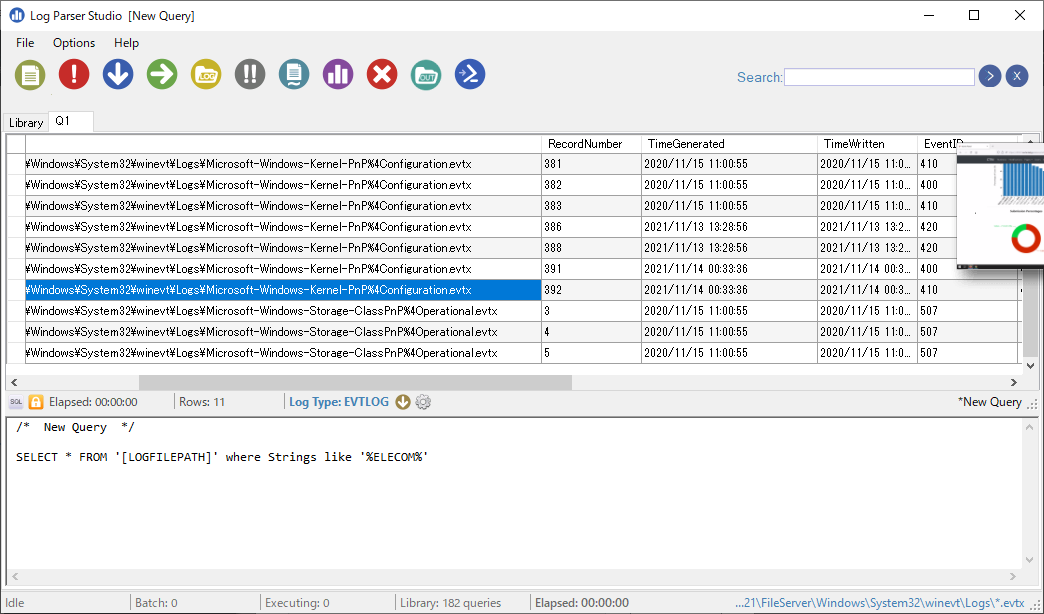1044x614 pixels.
Task: Run query via the green arrow icon
Action: tap(161, 74)
